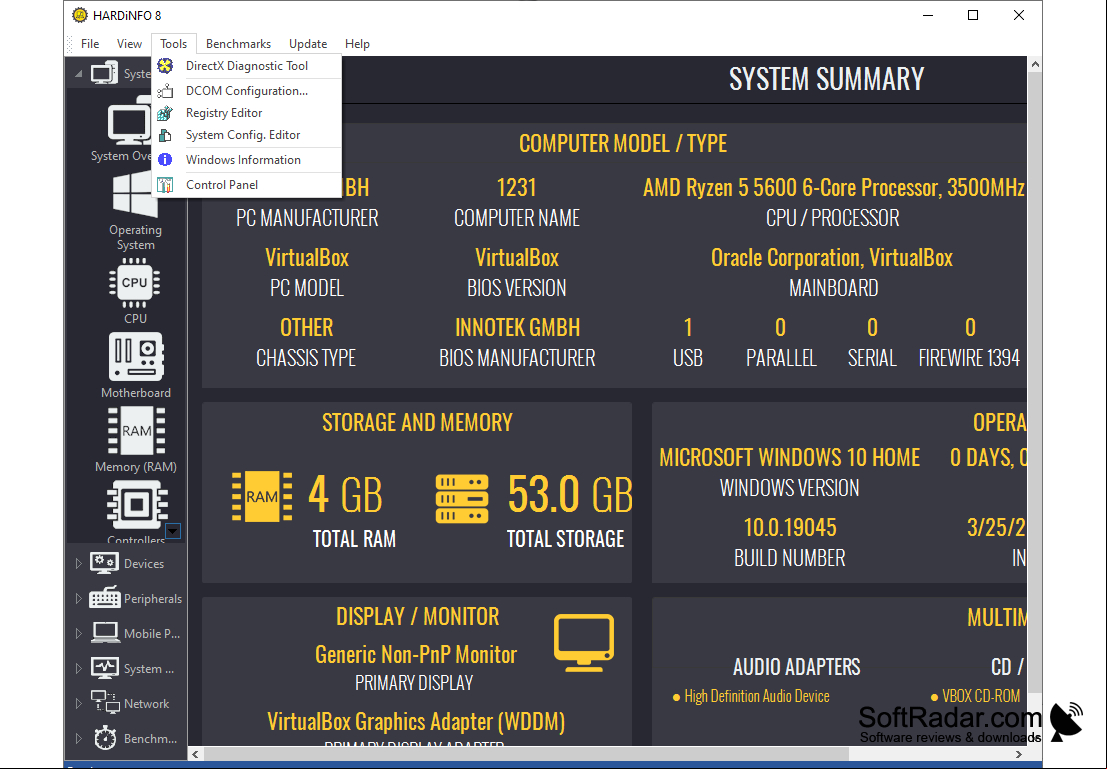Open the View menu

pyautogui.click(x=129, y=44)
